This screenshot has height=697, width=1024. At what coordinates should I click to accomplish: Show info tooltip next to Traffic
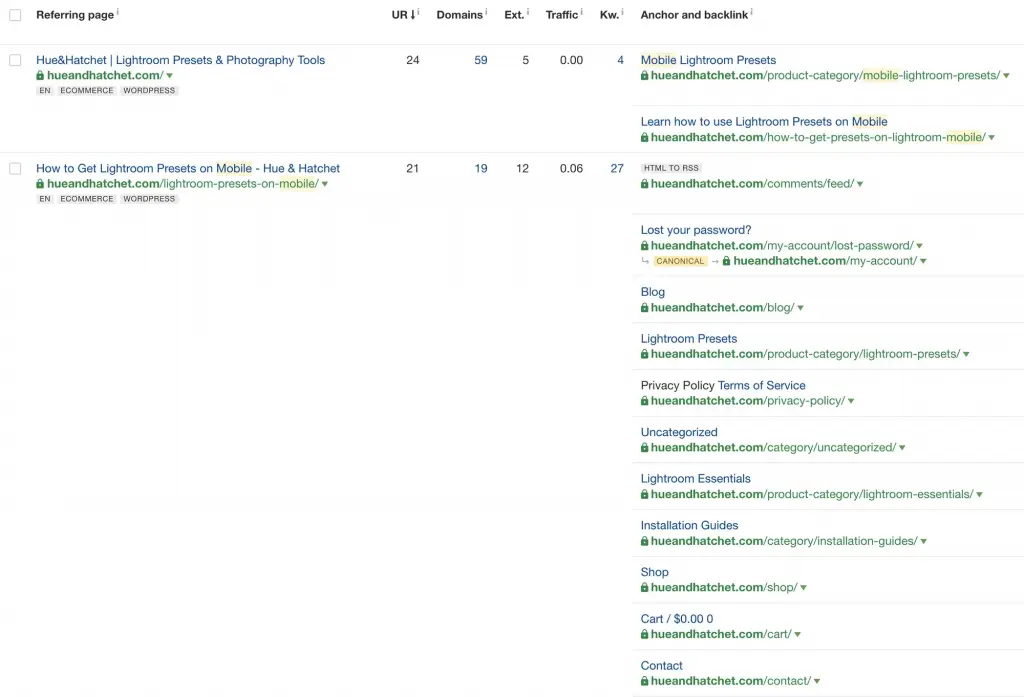pos(581,12)
